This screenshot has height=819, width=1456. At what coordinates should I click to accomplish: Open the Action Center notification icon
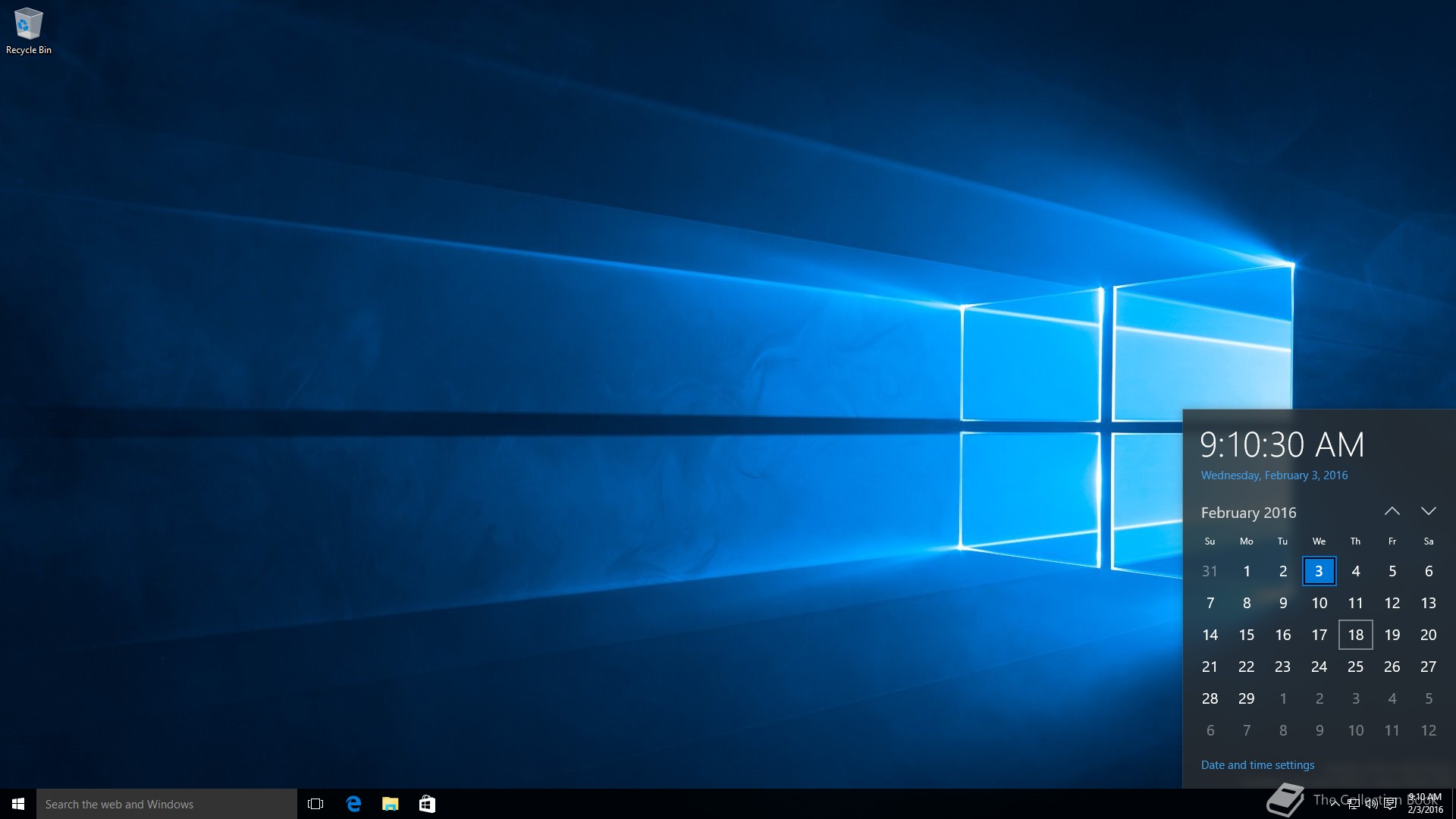pos(1390,805)
